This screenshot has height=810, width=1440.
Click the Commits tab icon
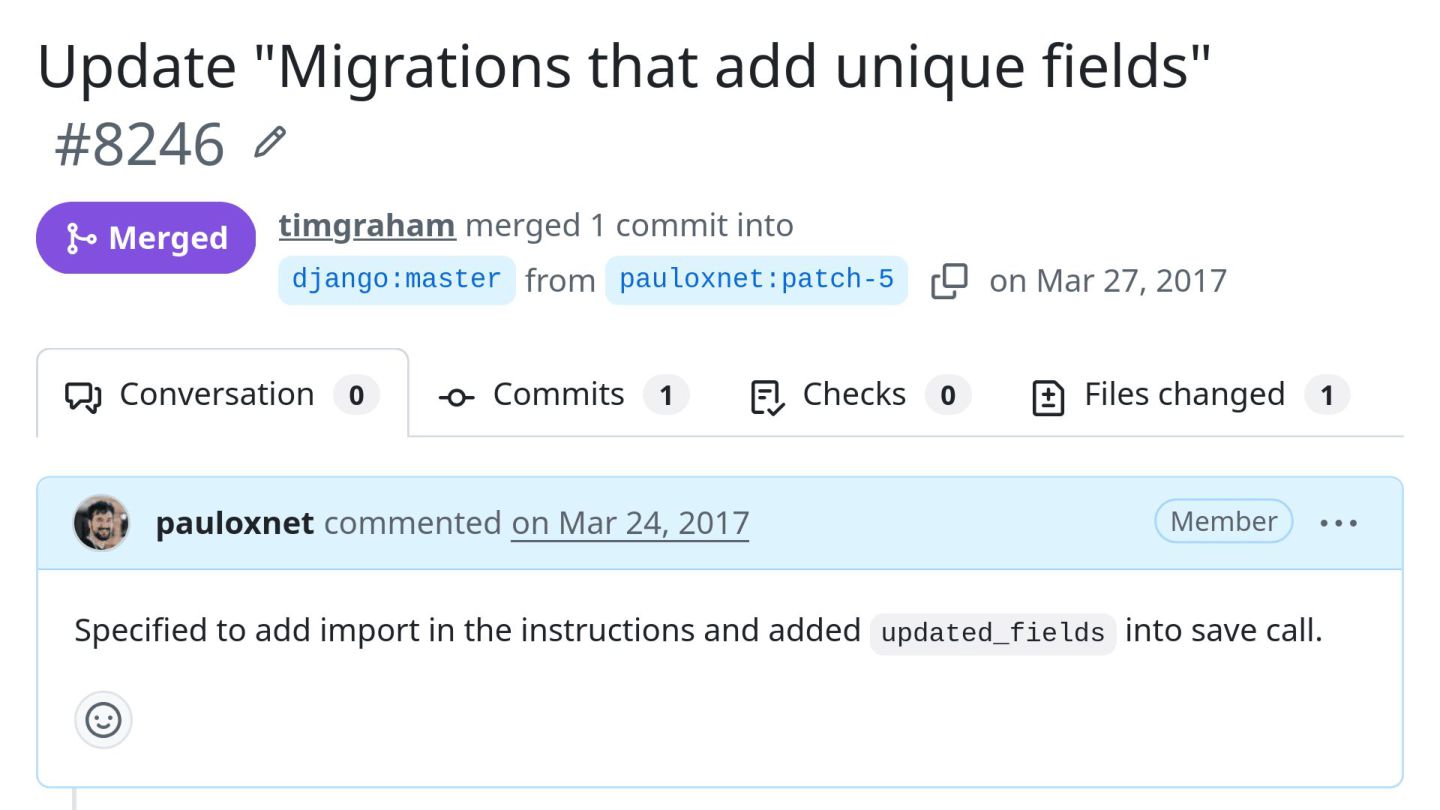[x=456, y=397]
